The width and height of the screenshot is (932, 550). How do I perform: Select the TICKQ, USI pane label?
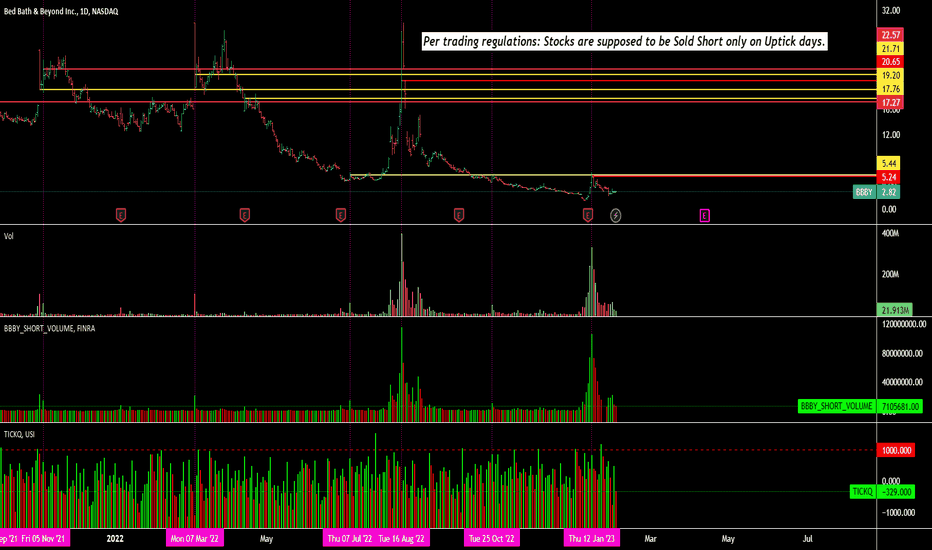pos(19,435)
